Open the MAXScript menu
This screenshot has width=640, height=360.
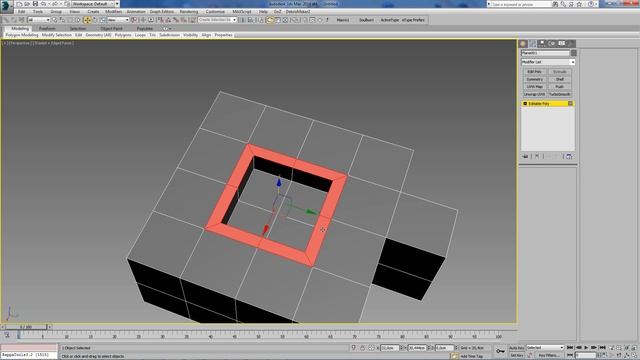(x=242, y=12)
